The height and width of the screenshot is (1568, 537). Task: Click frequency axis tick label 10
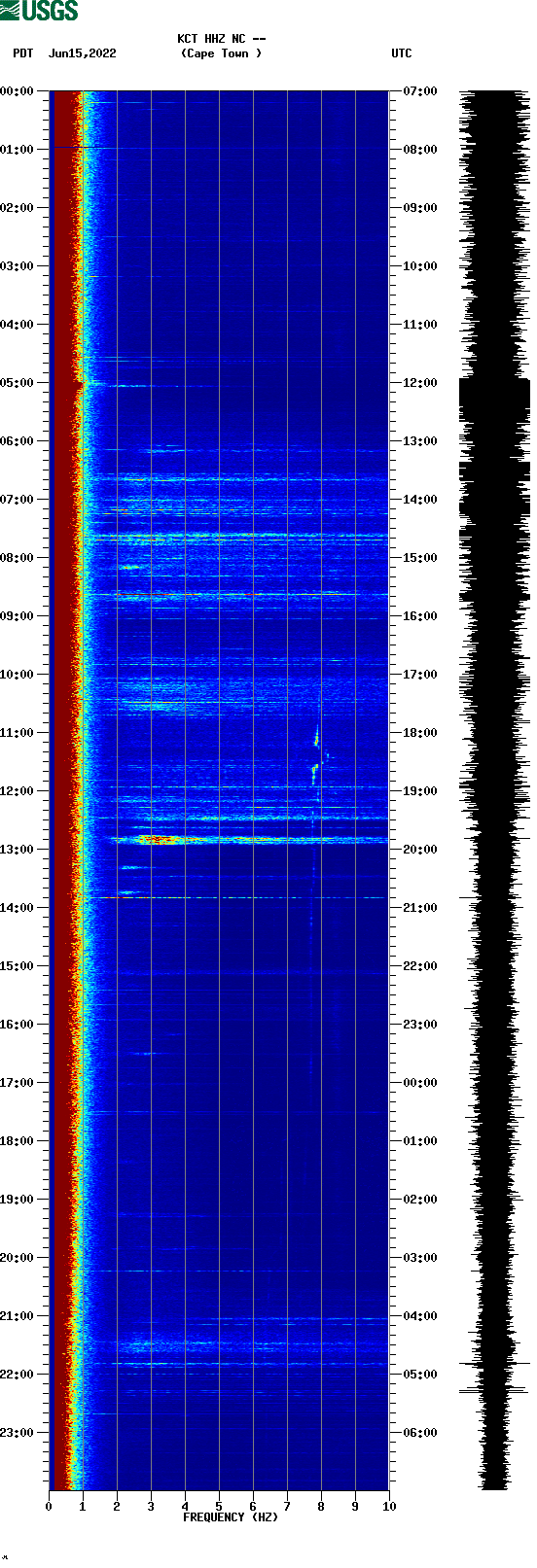pos(389,1507)
